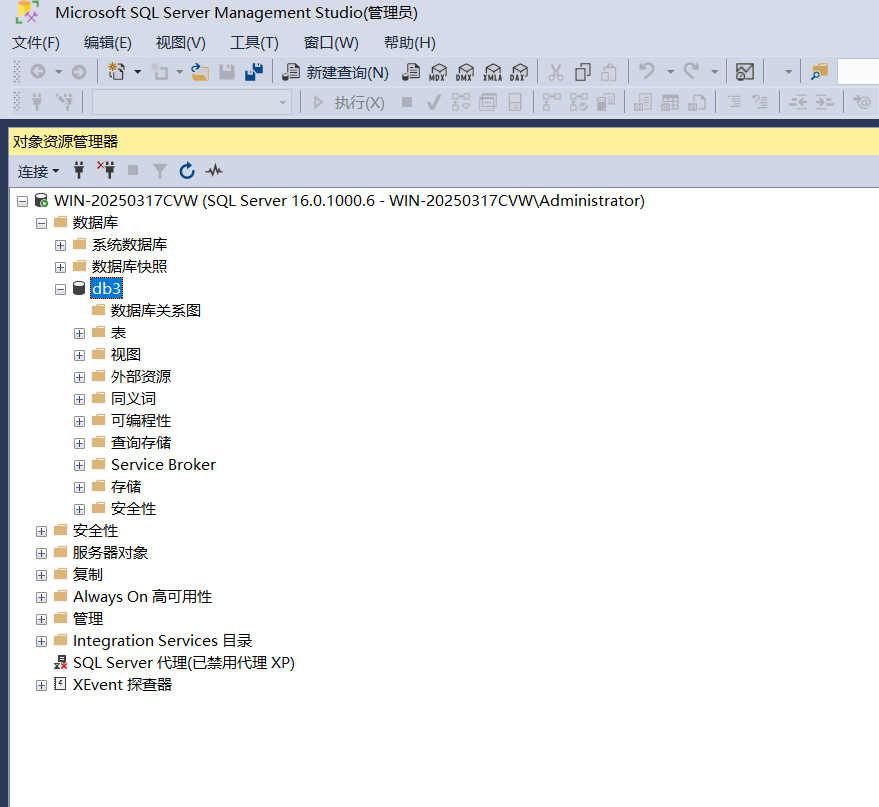
Task: Select the Integration Services 目录 folder
Action: tap(163, 641)
